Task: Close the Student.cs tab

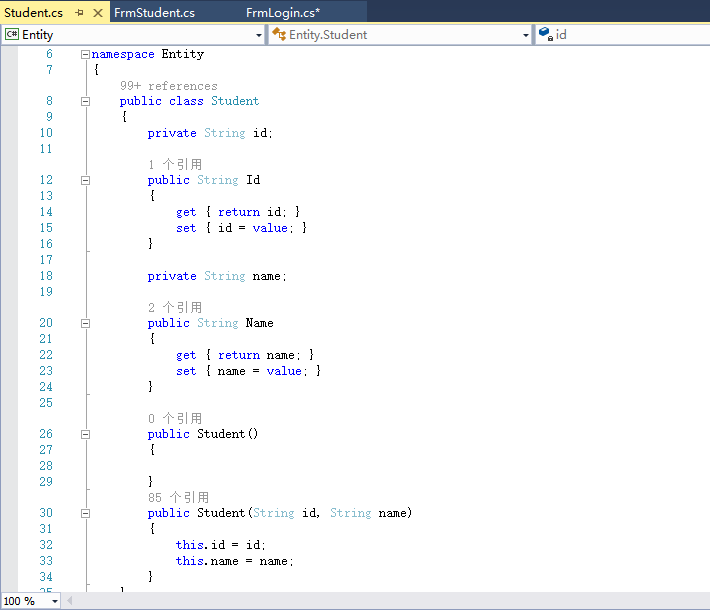Action: [x=97, y=13]
